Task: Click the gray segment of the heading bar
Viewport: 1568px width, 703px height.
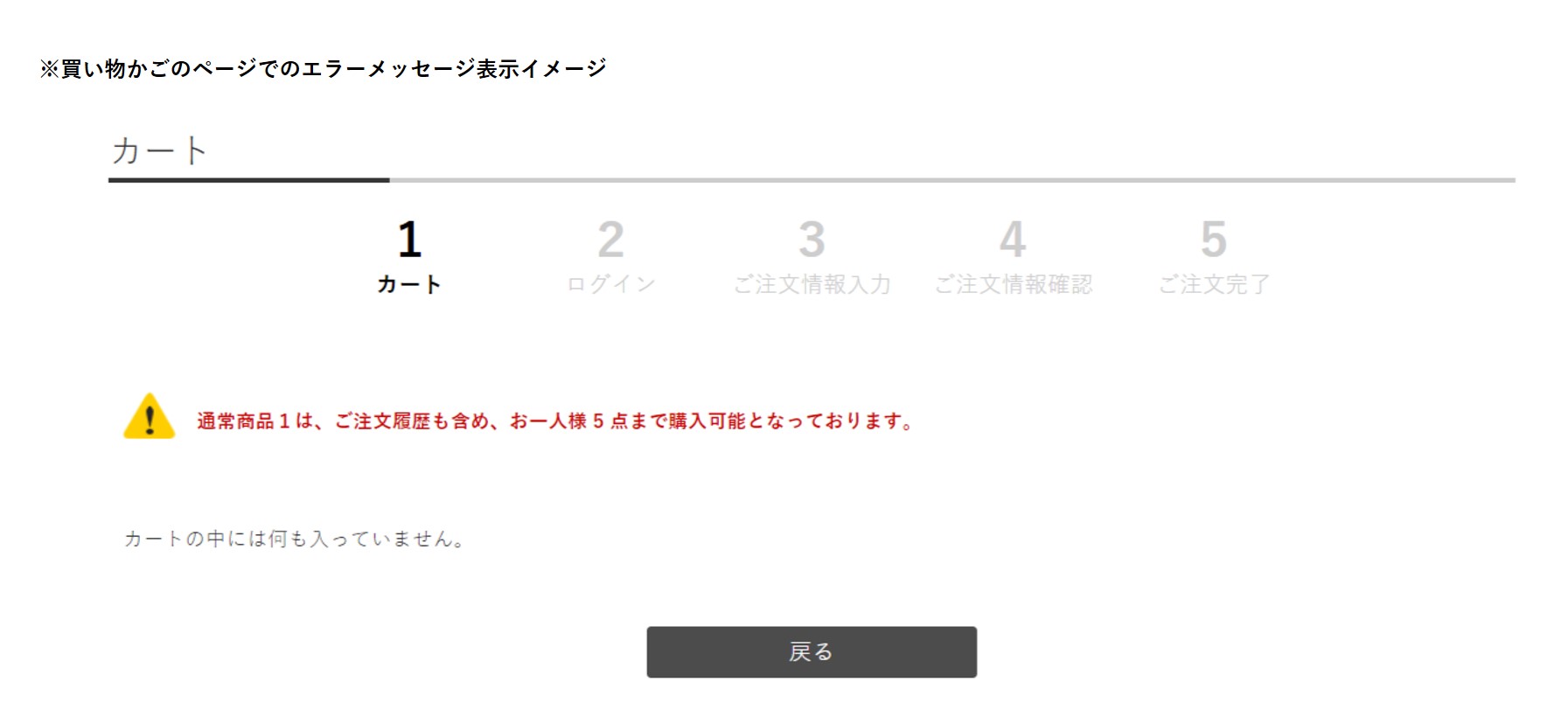Action: coord(952,180)
